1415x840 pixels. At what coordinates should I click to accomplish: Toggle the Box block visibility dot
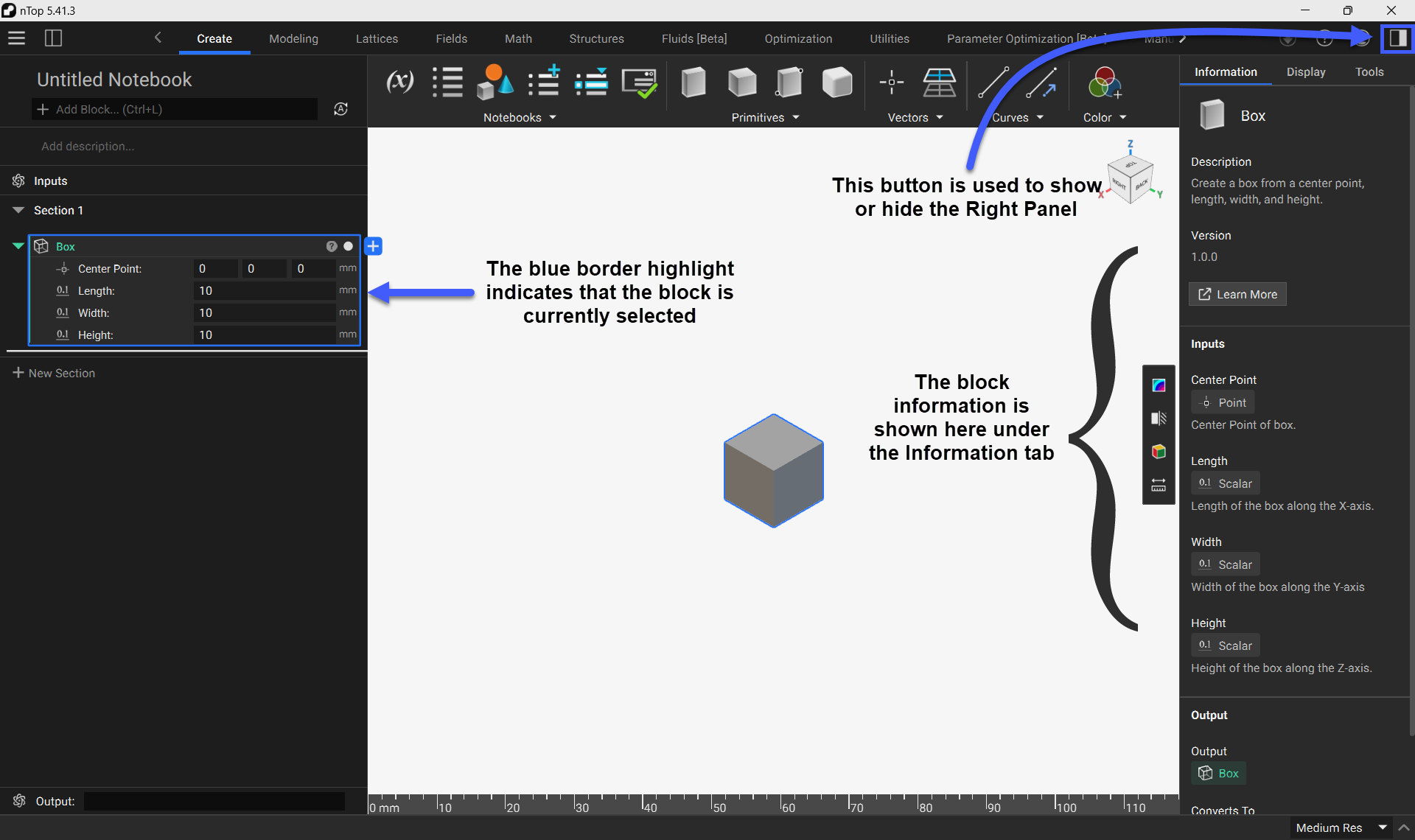point(349,246)
